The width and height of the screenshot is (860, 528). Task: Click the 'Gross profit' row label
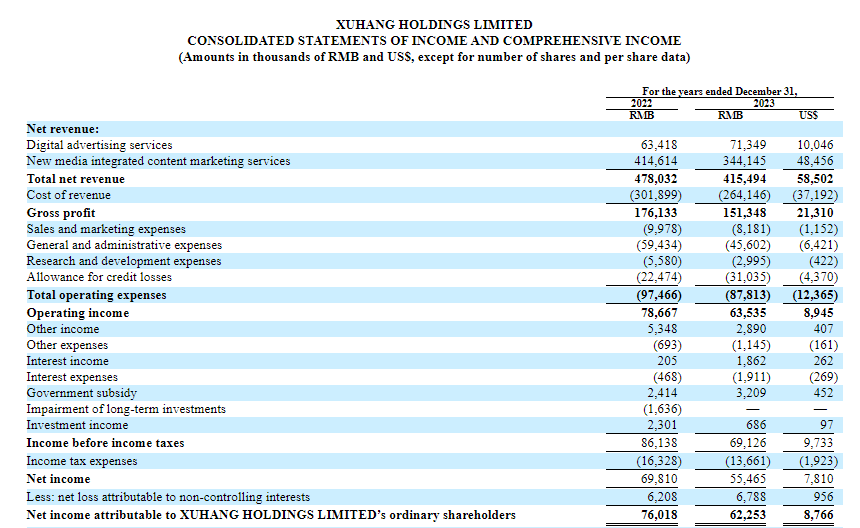pos(61,213)
